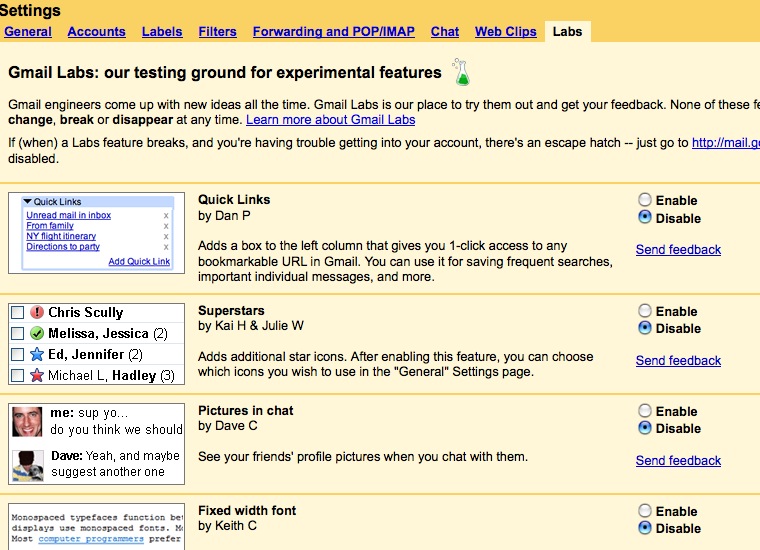The image size is (760, 550).
Task: Open the Web Clips tab
Action: pos(506,31)
